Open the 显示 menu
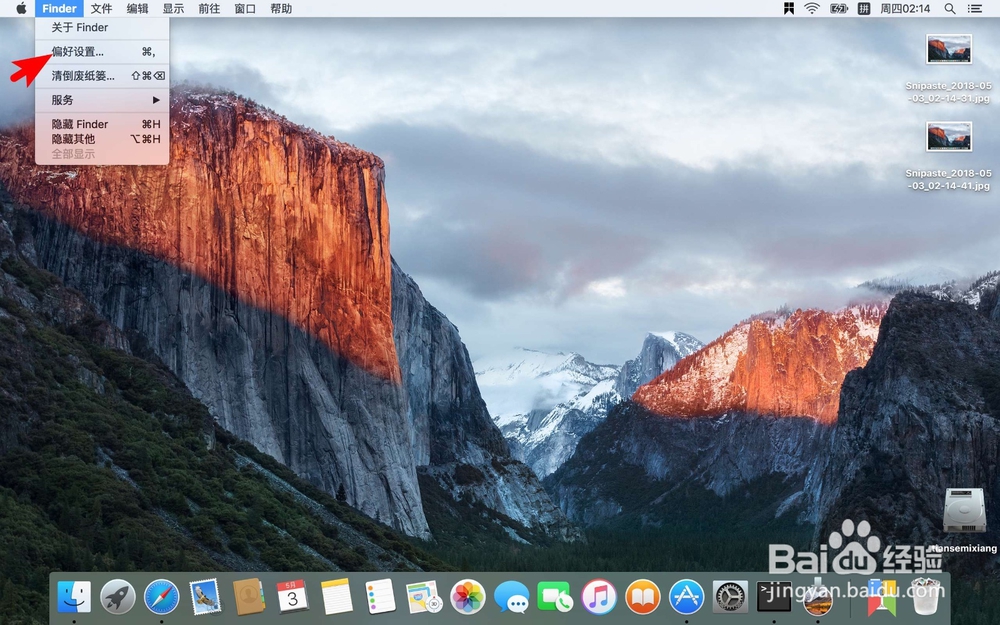Screen dimensions: 1000x625 point(173,8)
